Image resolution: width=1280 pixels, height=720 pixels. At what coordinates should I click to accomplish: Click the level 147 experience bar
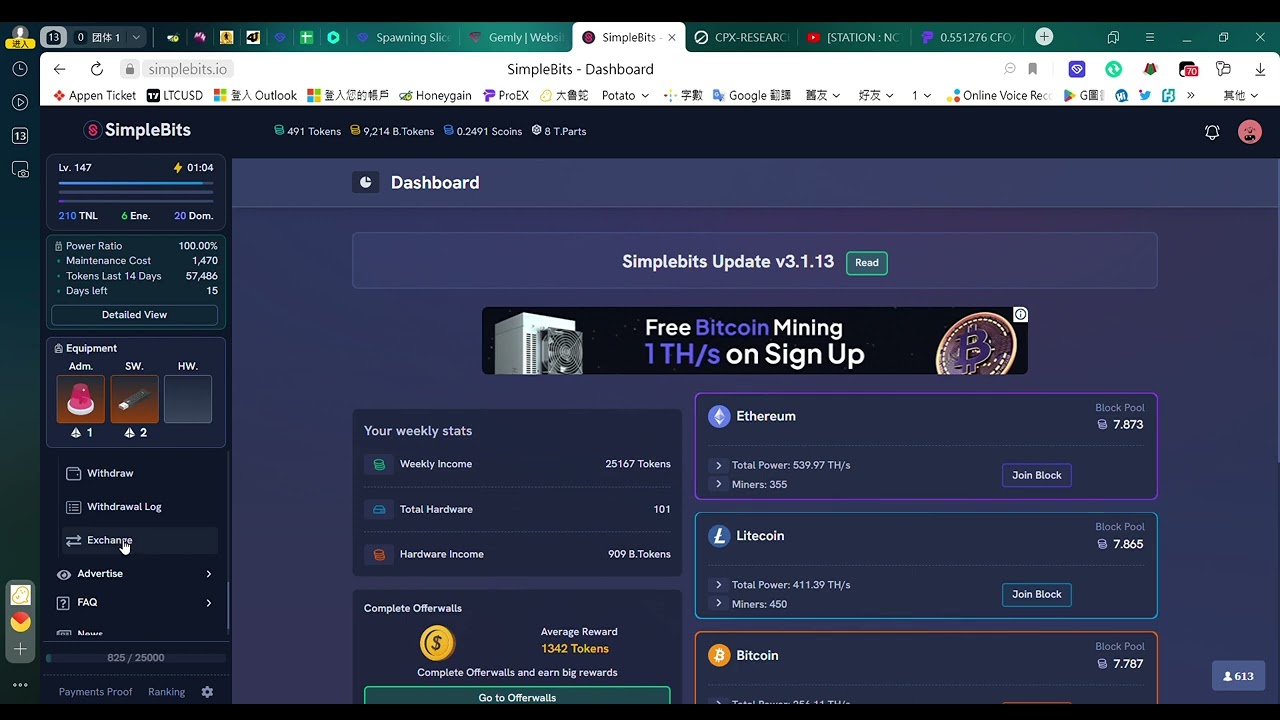[136, 184]
